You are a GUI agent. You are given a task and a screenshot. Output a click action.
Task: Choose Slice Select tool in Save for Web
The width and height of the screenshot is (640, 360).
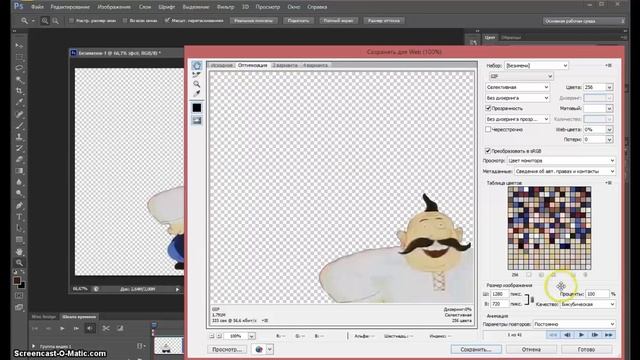click(x=197, y=75)
